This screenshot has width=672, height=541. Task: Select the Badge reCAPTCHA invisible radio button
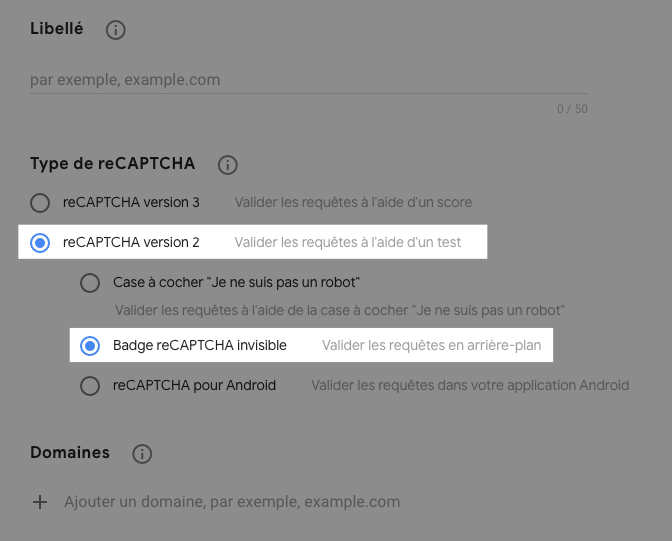pos(90,346)
